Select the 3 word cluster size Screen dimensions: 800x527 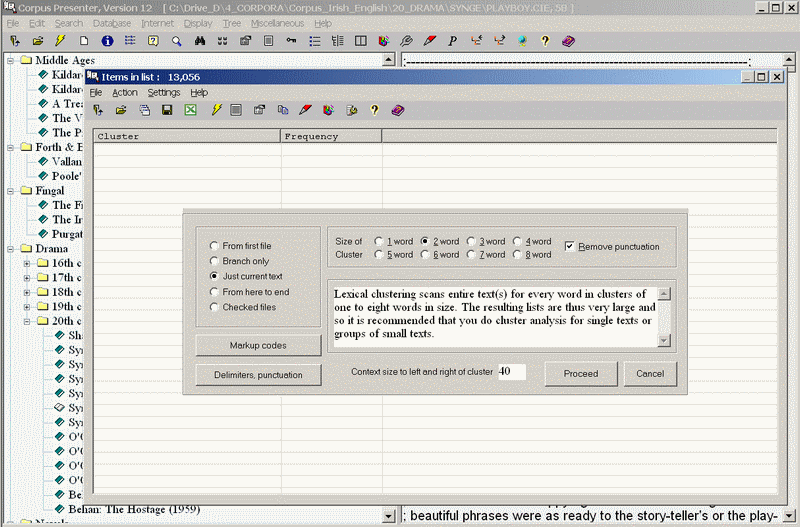click(472, 241)
